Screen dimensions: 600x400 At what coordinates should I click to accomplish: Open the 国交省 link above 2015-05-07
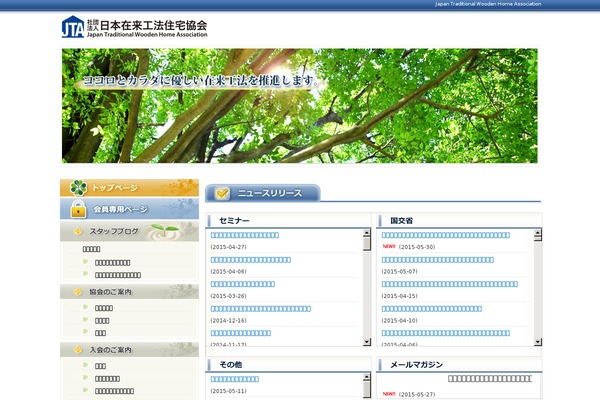[438, 260]
